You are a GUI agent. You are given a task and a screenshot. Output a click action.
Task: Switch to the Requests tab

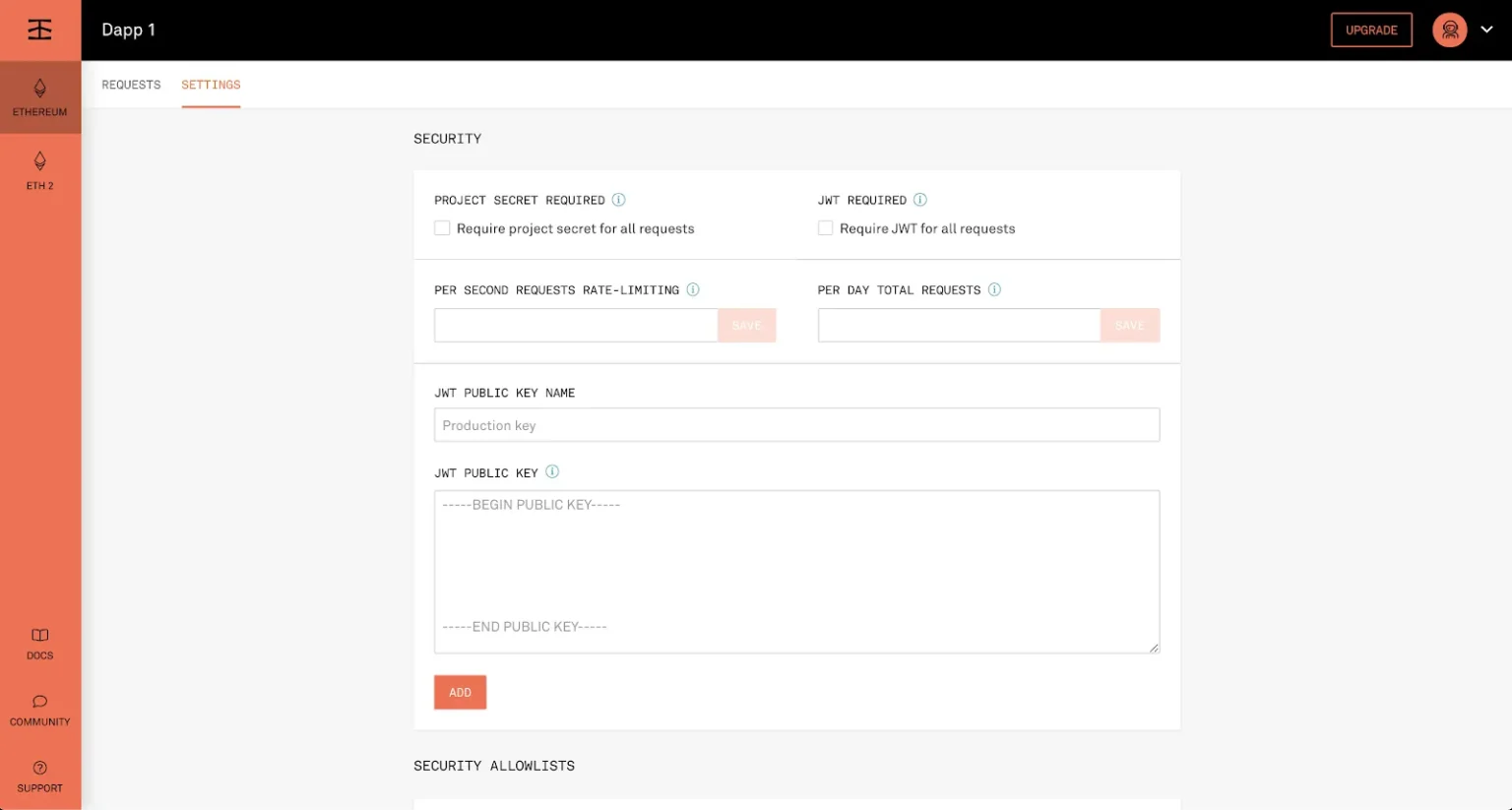[x=131, y=85]
